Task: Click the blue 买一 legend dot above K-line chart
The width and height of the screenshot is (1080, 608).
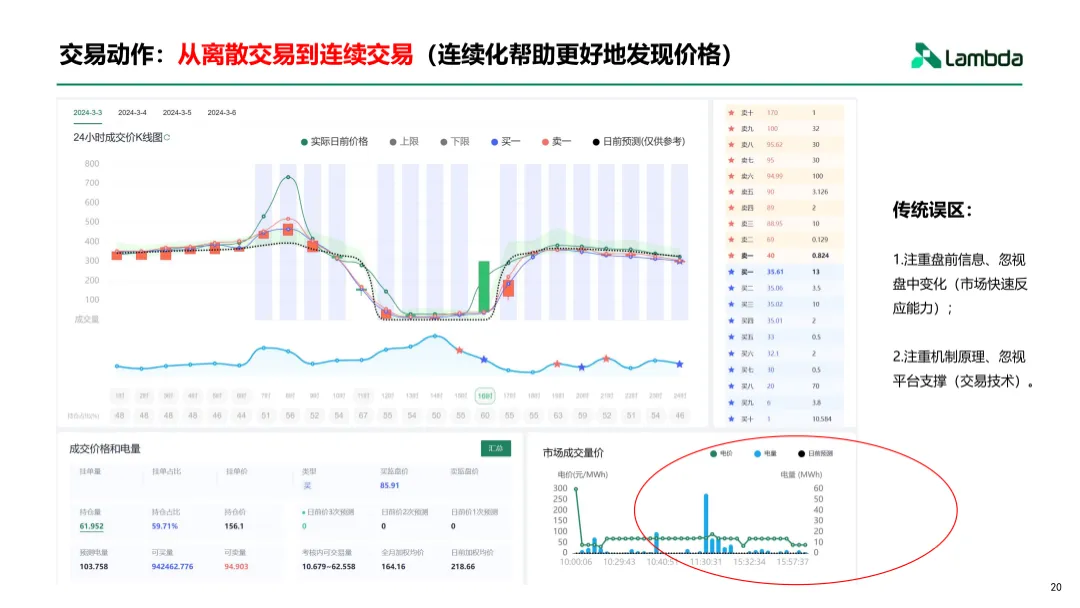Action: (x=495, y=143)
